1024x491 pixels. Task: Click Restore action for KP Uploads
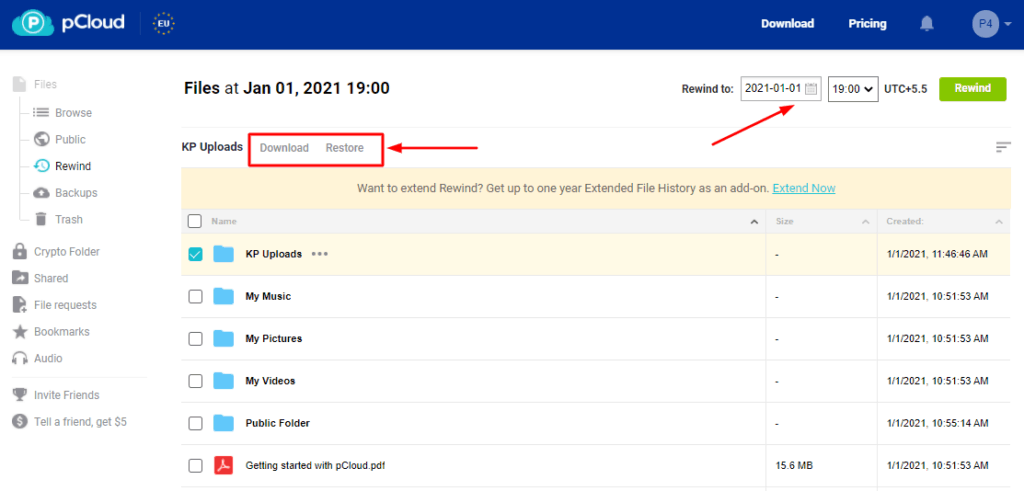(x=345, y=148)
